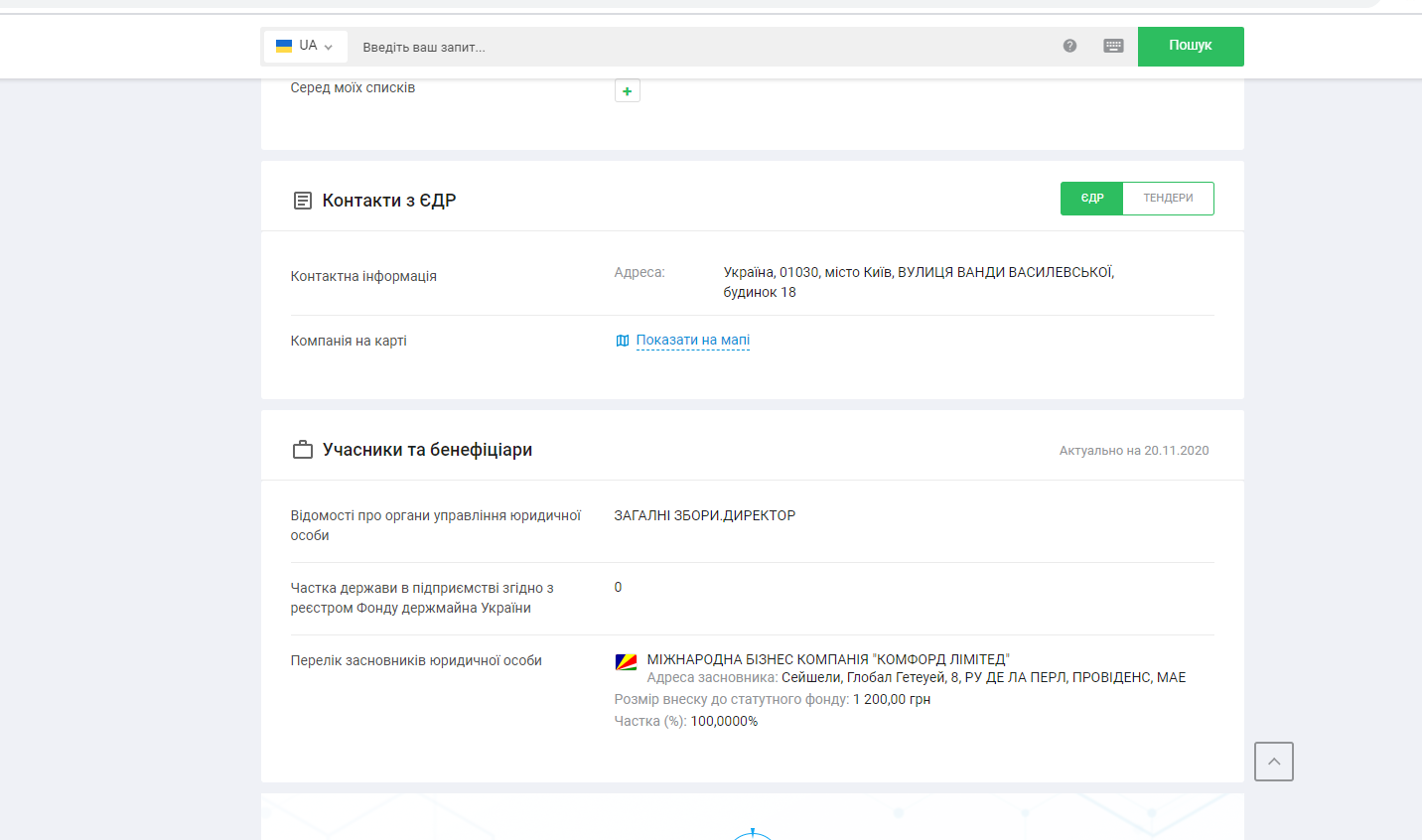Click the contribution amount 1 200,00 грн
The height and width of the screenshot is (840, 1422).
(x=892, y=699)
